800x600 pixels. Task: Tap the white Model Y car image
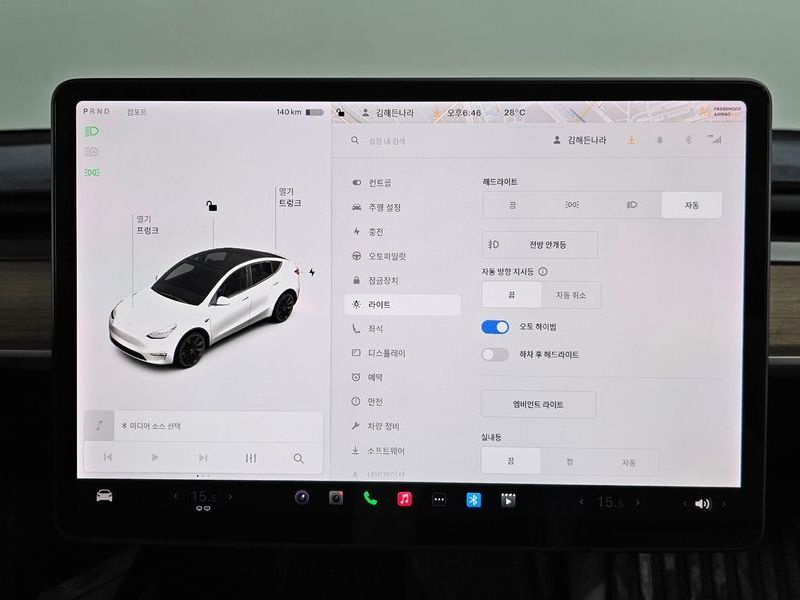[x=204, y=307]
